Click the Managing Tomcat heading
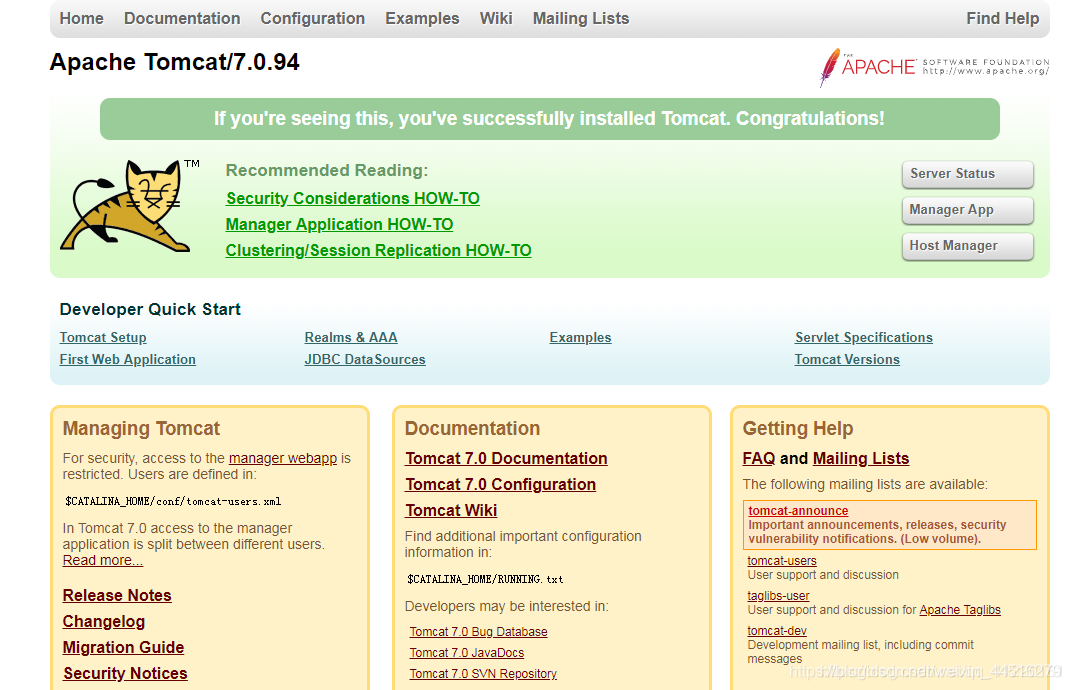The image size is (1071, 690). coord(141,428)
